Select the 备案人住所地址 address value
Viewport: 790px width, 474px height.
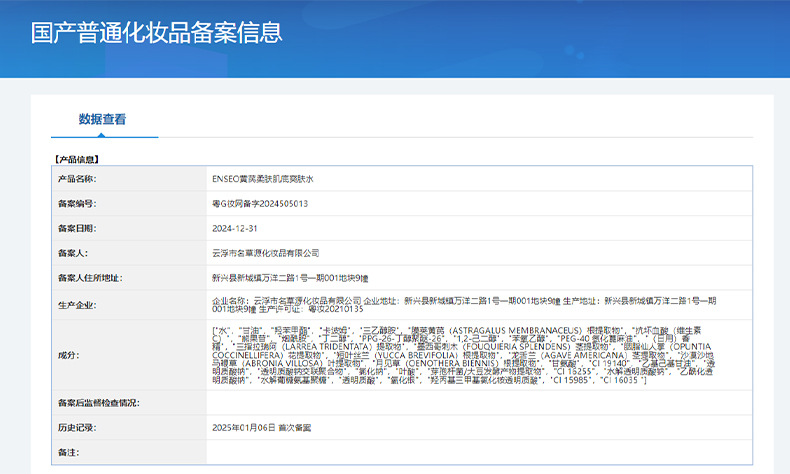tap(290, 278)
